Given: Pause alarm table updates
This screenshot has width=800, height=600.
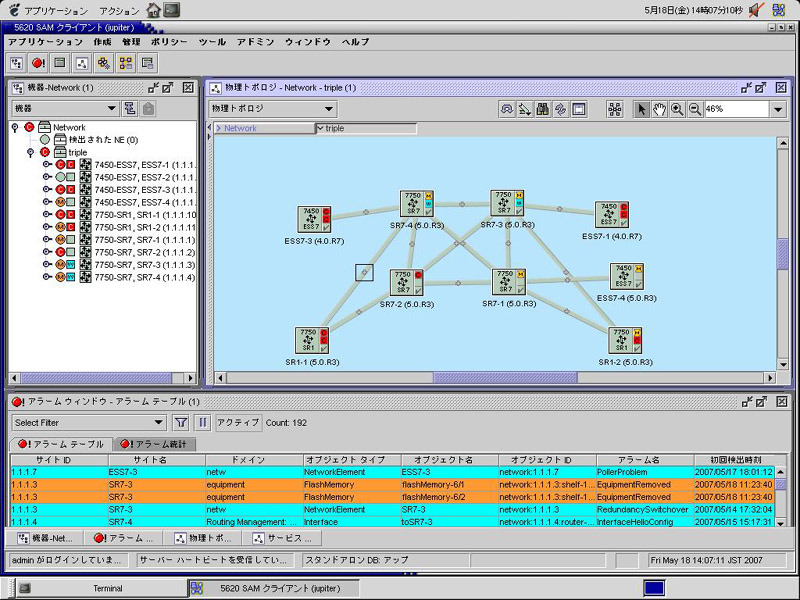Looking at the screenshot, I should coord(203,422).
